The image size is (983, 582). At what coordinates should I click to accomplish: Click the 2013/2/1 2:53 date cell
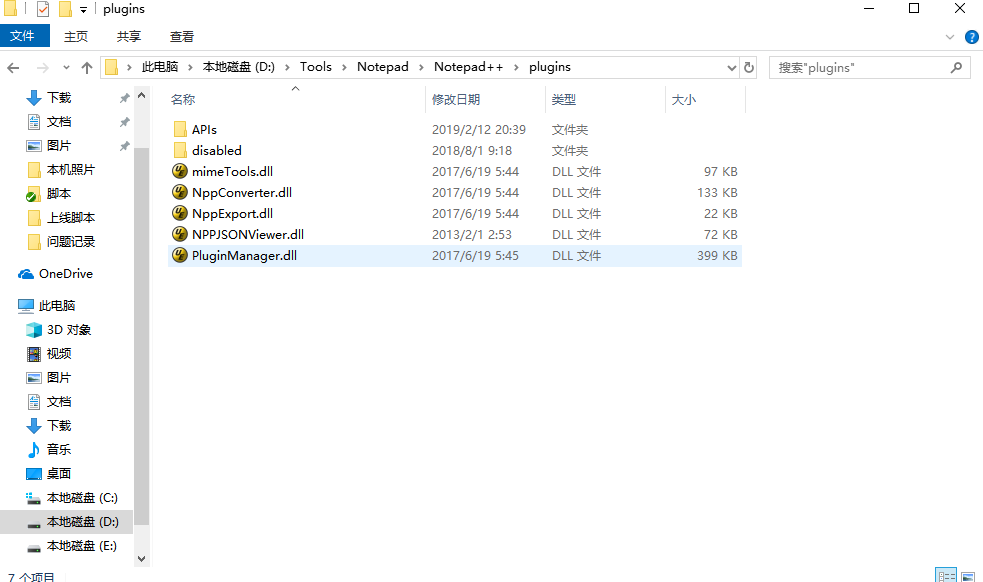click(471, 235)
